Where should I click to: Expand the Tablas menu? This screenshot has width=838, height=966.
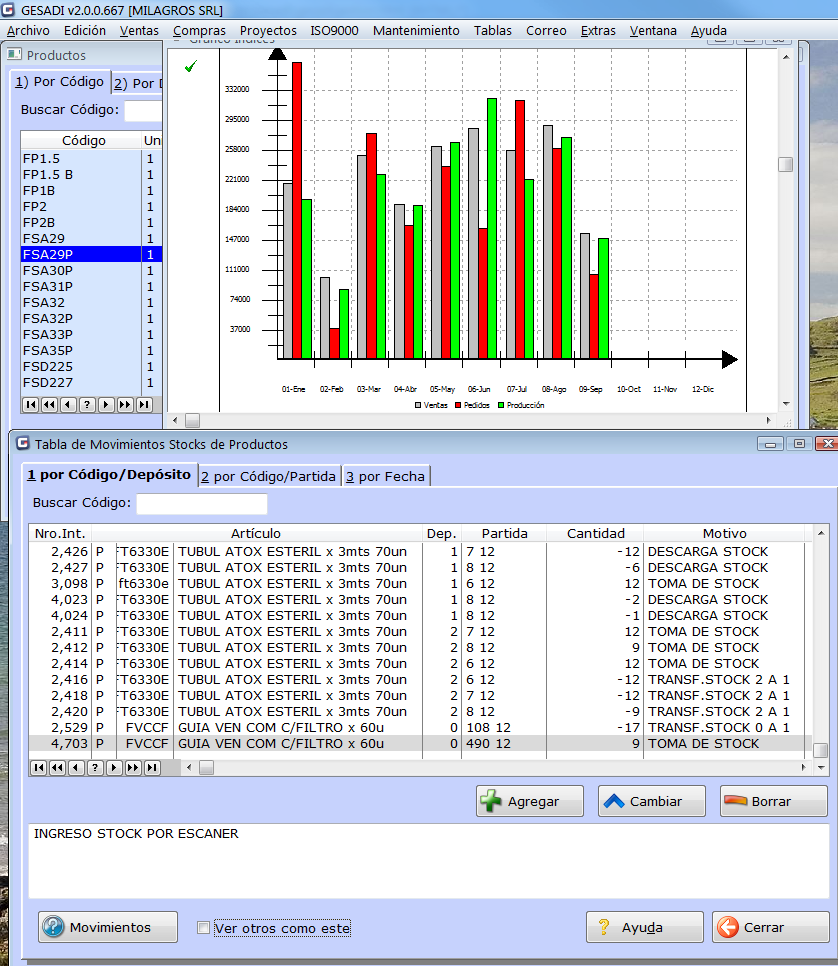click(x=492, y=31)
